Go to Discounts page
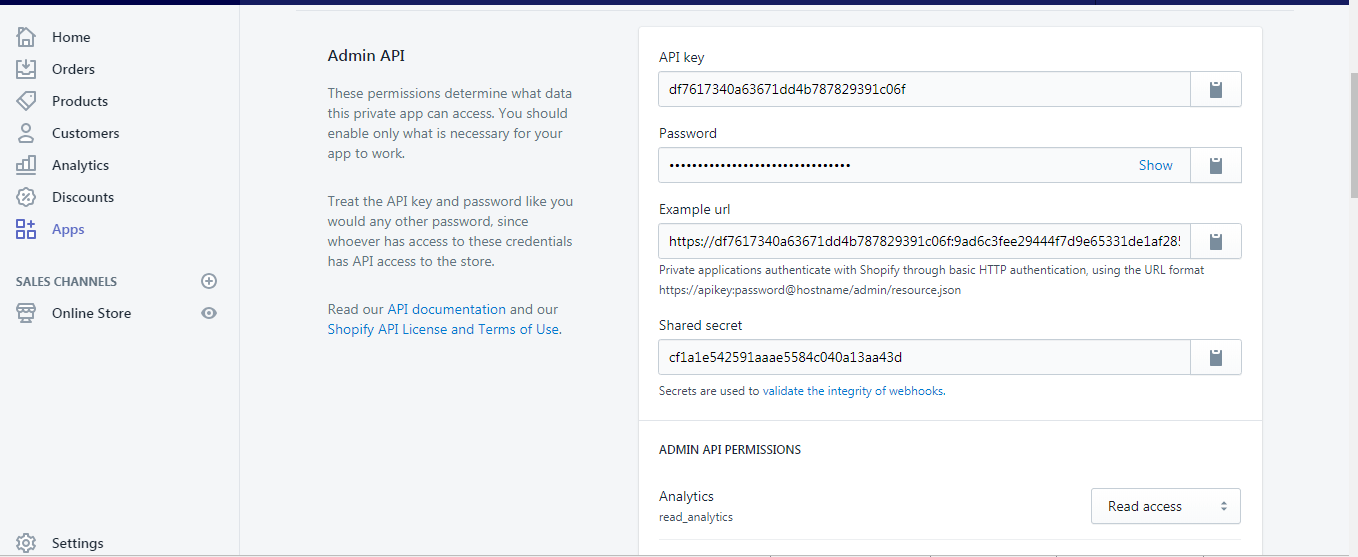This screenshot has height=557, width=1358. pyautogui.click(x=83, y=197)
